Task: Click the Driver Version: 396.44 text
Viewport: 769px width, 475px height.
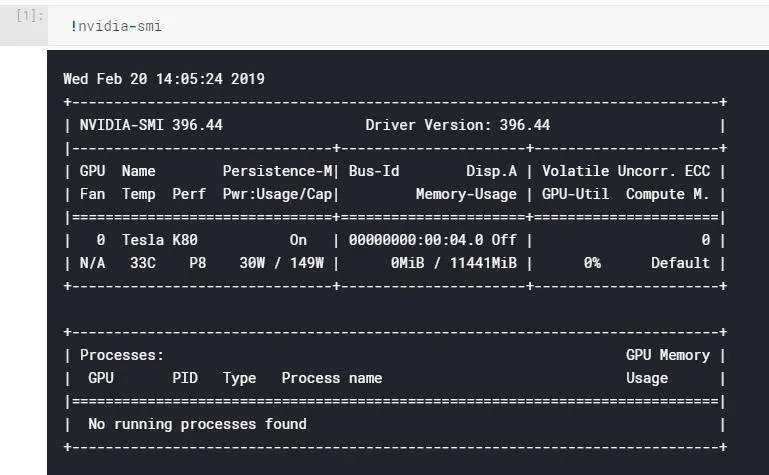Action: tap(458, 125)
